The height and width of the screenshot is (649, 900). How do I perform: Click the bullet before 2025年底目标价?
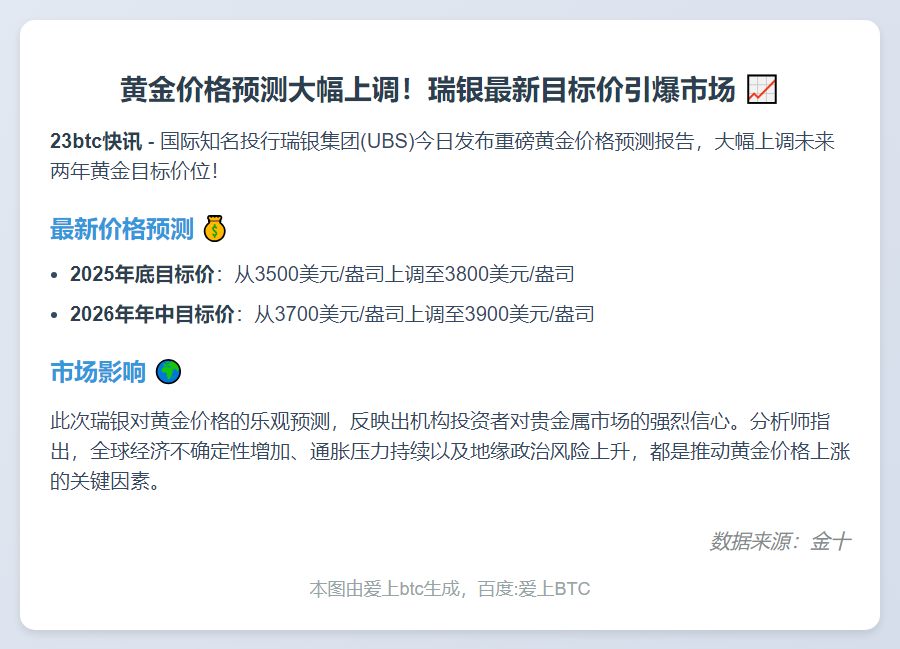point(52,274)
